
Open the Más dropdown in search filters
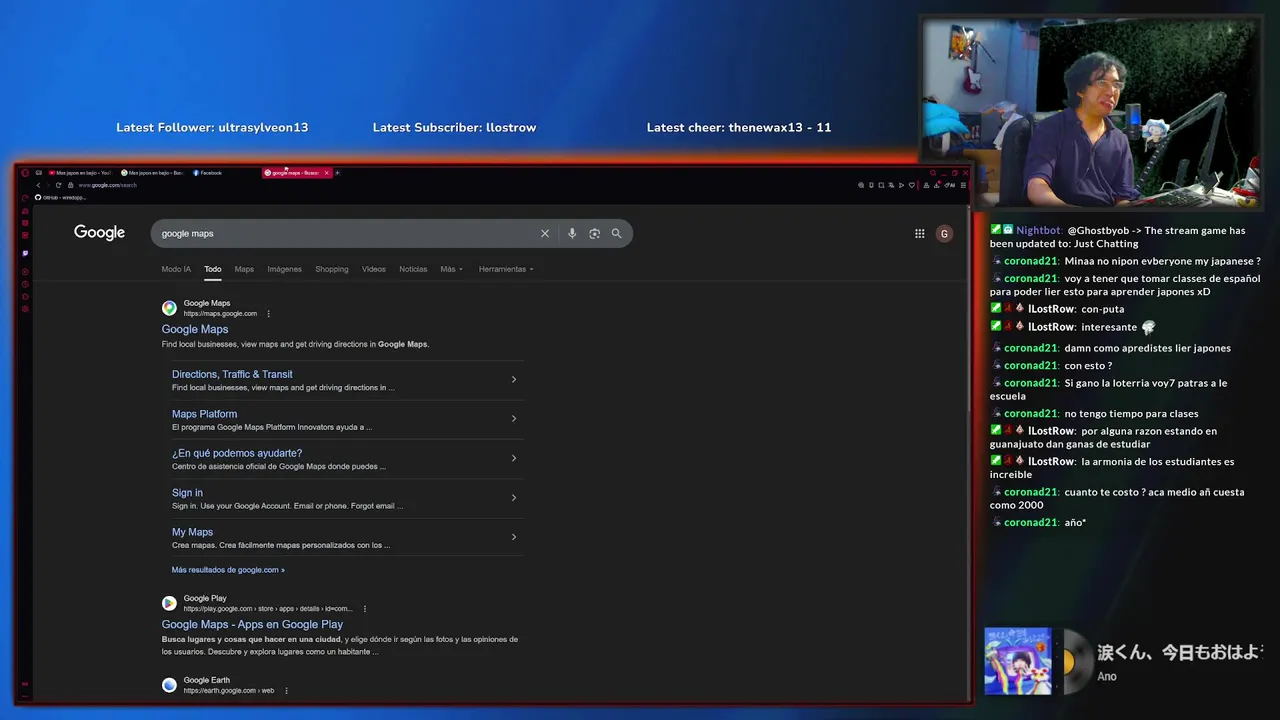452,269
